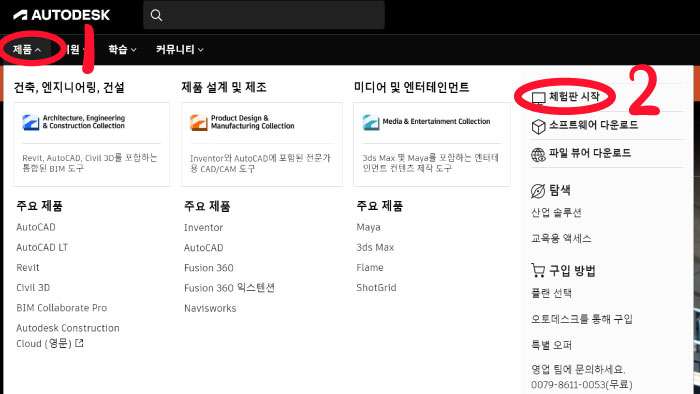Open the Product Design & Manufacturing Collection card
This screenshot has width=700, height=394.
pyautogui.click(x=262, y=145)
